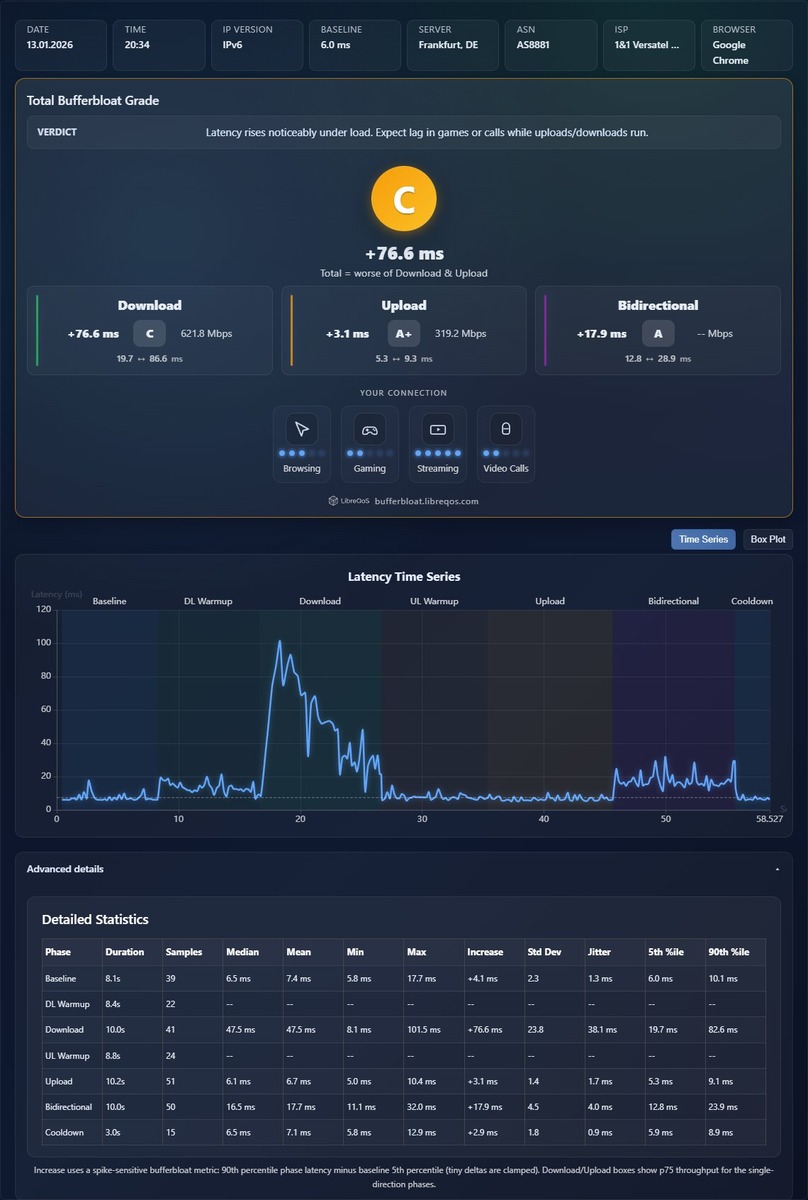The height and width of the screenshot is (1200, 808).
Task: Click the large orange C grade badge
Action: pos(404,201)
